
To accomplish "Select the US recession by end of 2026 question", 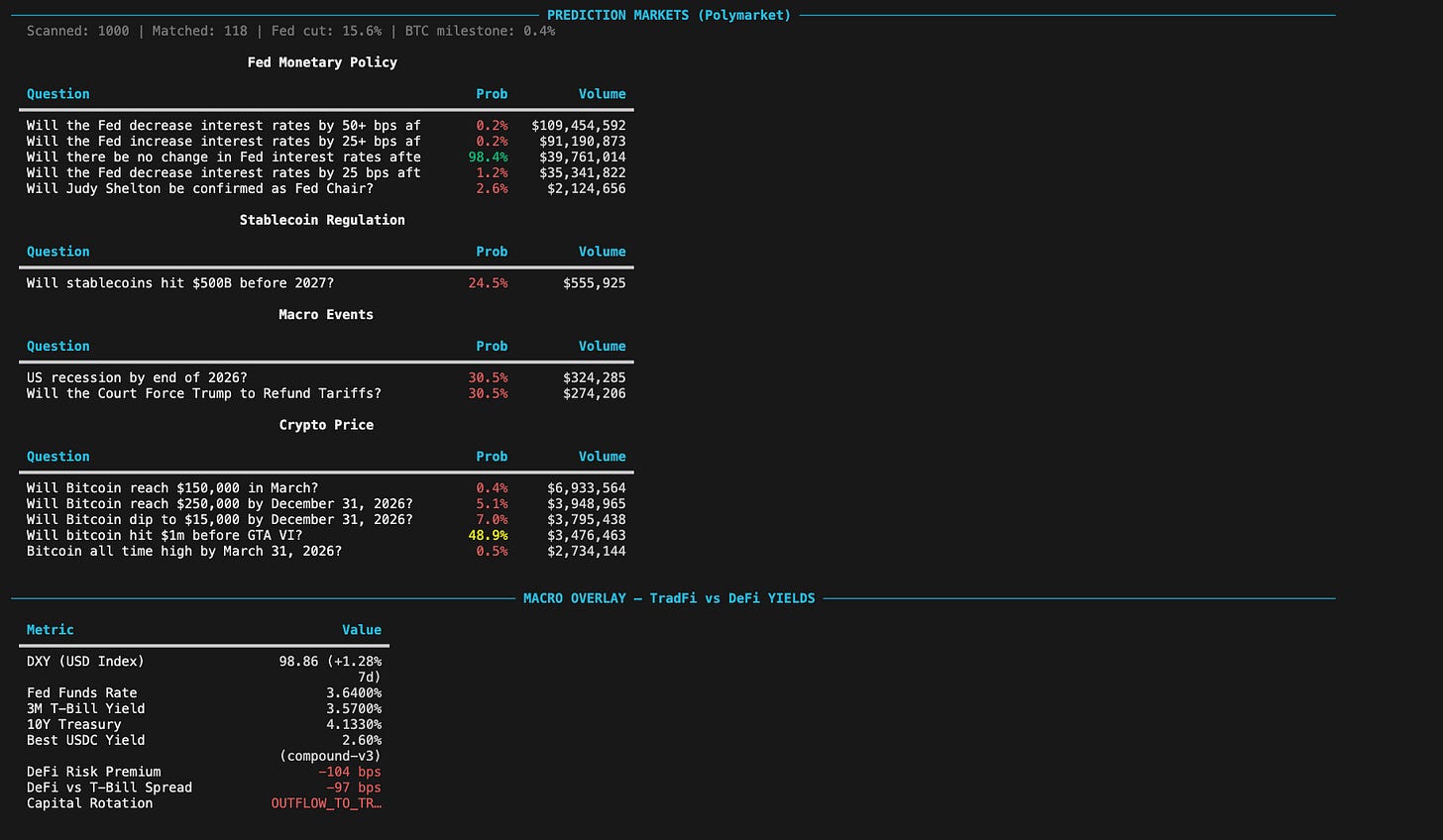I will tap(137, 377).
